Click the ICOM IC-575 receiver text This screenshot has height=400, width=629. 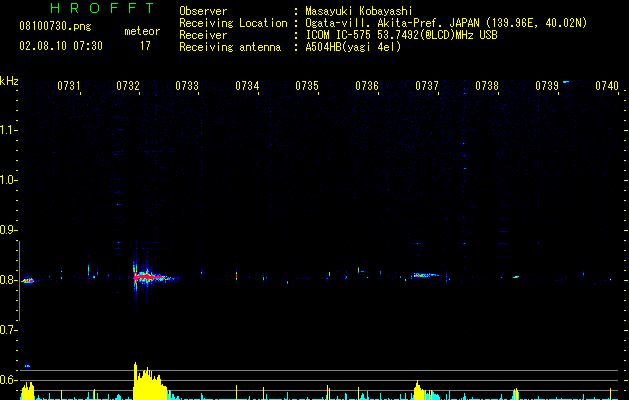click(x=401, y=35)
